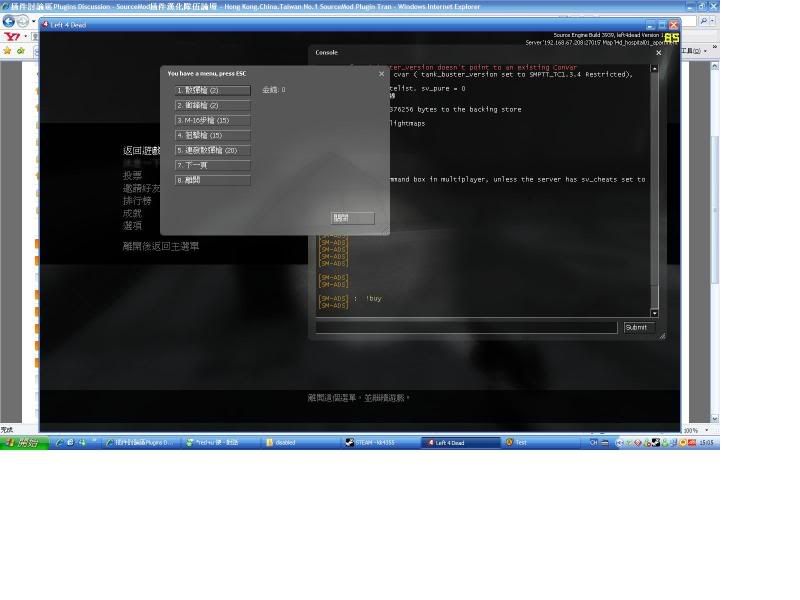Close the buy menu with X icon

381,73
